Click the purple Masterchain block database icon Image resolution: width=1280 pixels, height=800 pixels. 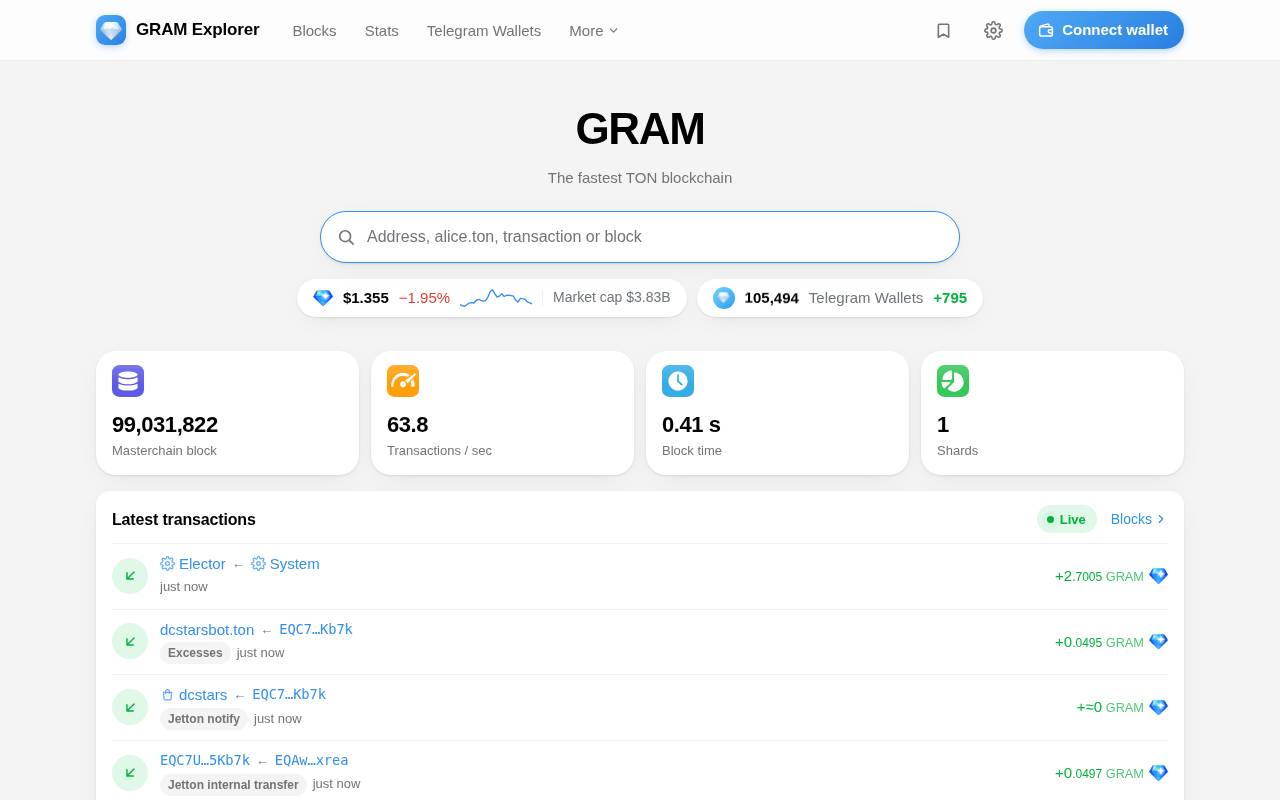coord(128,381)
